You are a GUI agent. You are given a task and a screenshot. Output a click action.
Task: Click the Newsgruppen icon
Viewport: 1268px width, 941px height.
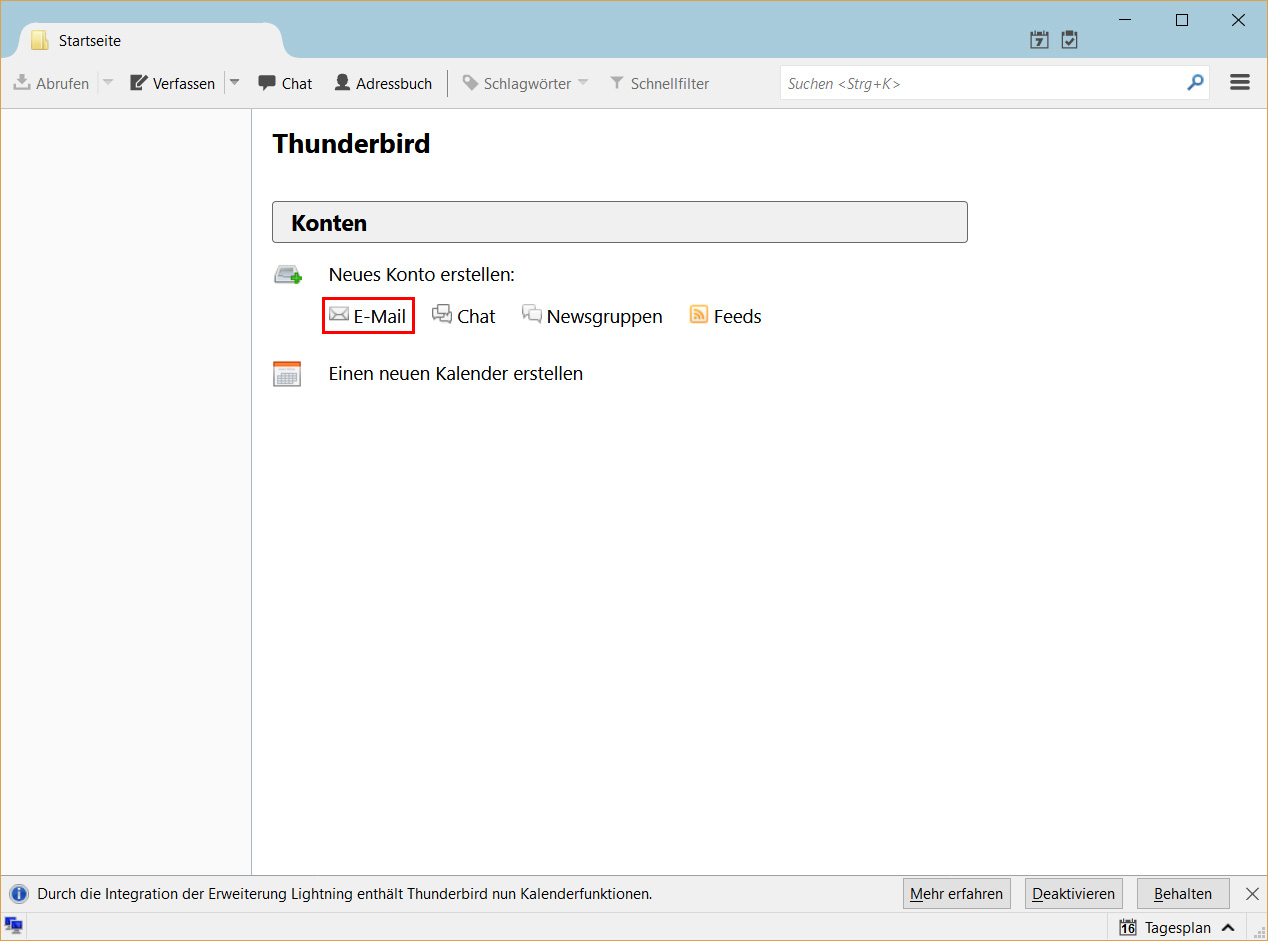point(532,314)
